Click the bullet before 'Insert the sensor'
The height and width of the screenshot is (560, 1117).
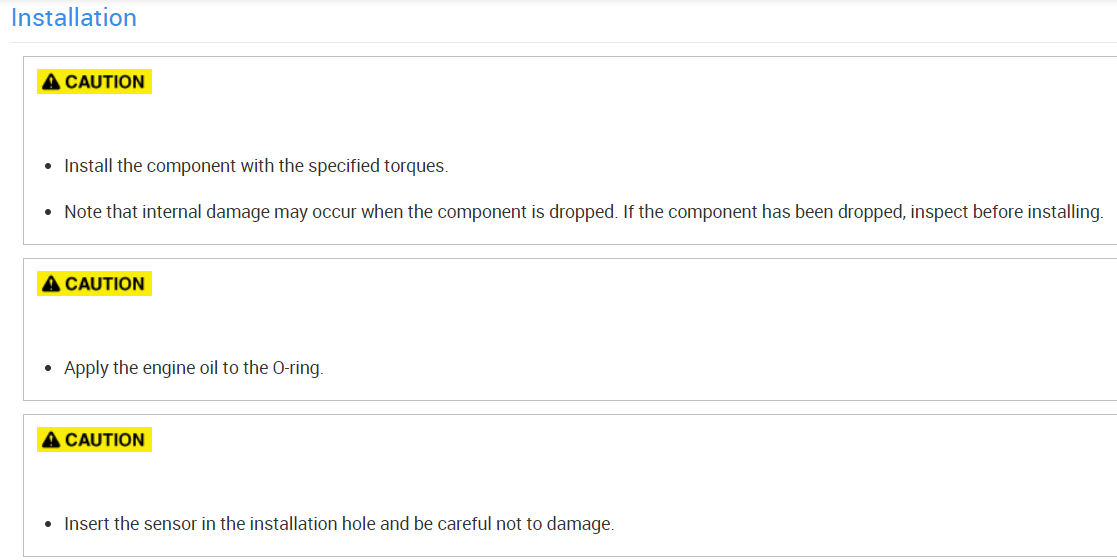48,525
